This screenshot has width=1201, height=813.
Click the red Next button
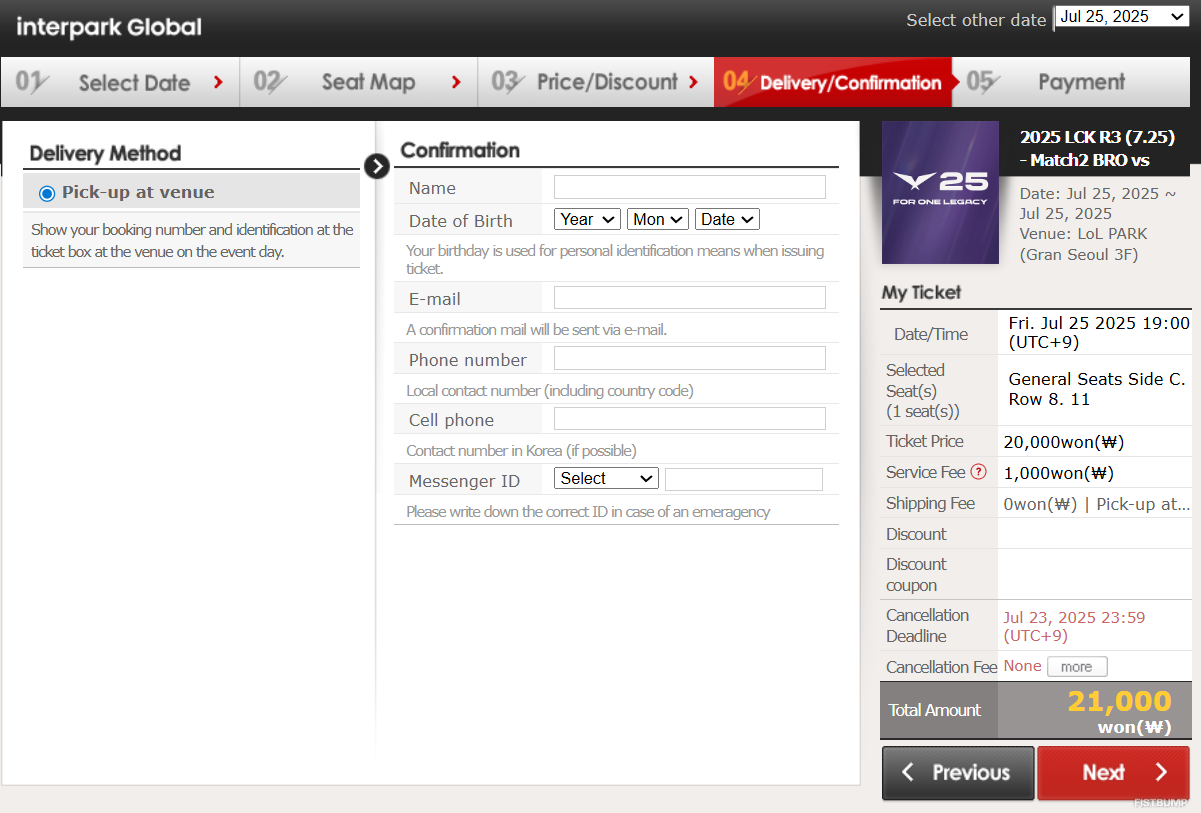pos(1114,773)
